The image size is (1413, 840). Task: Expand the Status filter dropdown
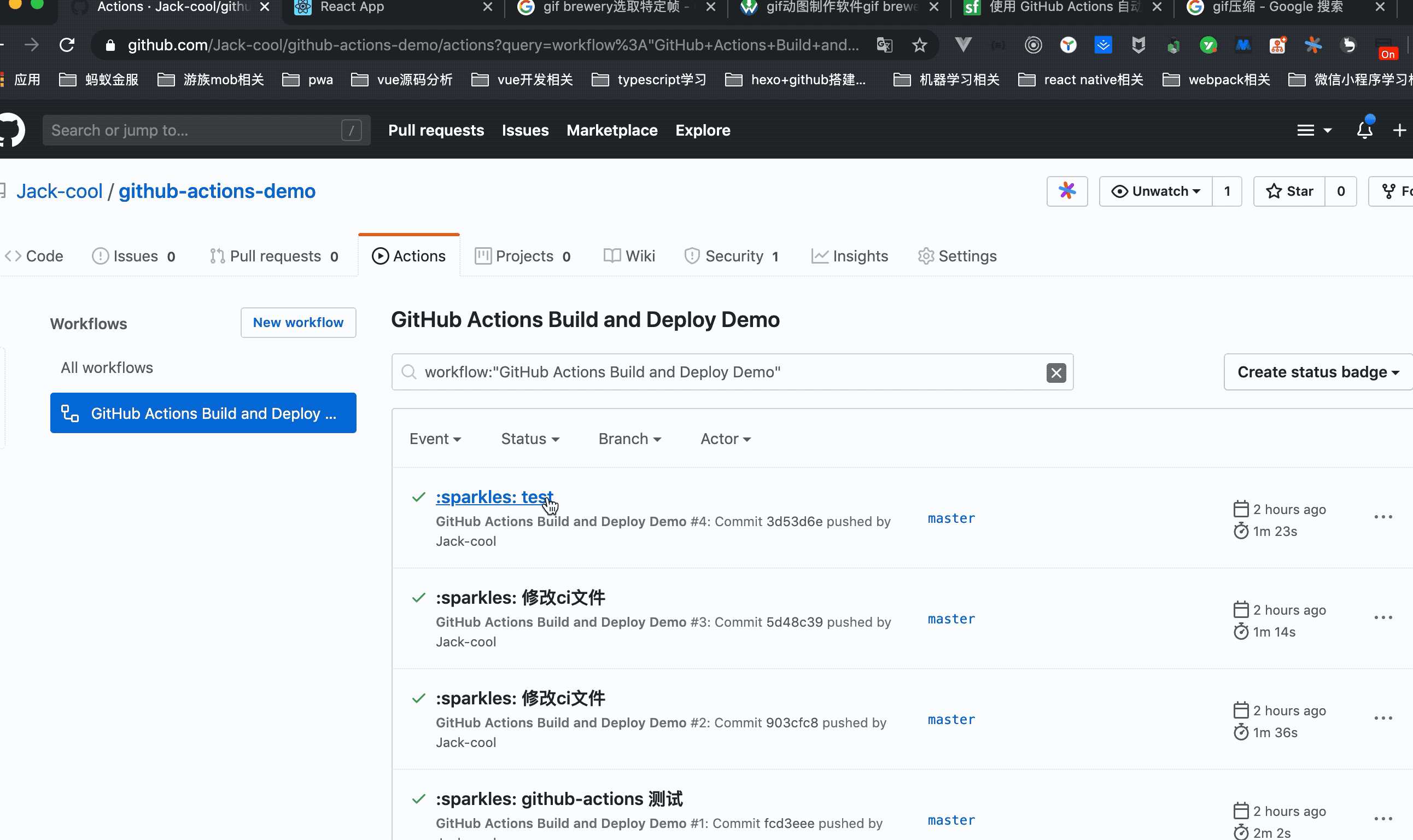click(x=530, y=439)
